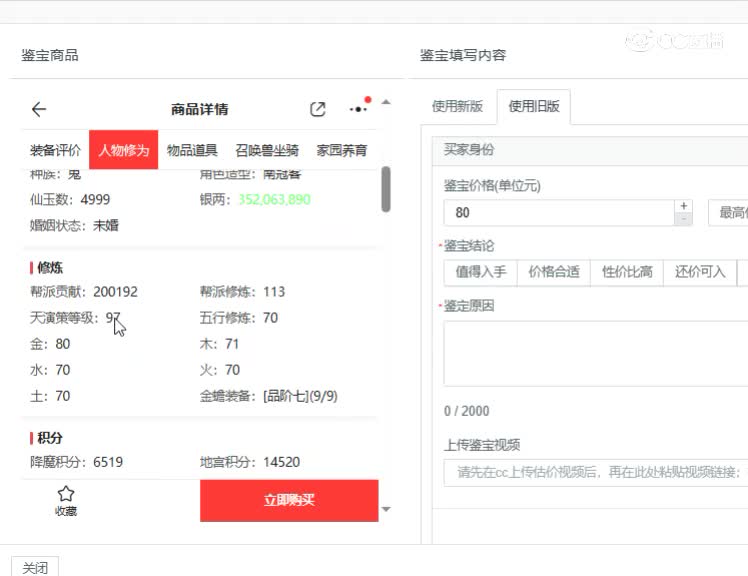Open the three-dot more menu icon

pos(359,108)
